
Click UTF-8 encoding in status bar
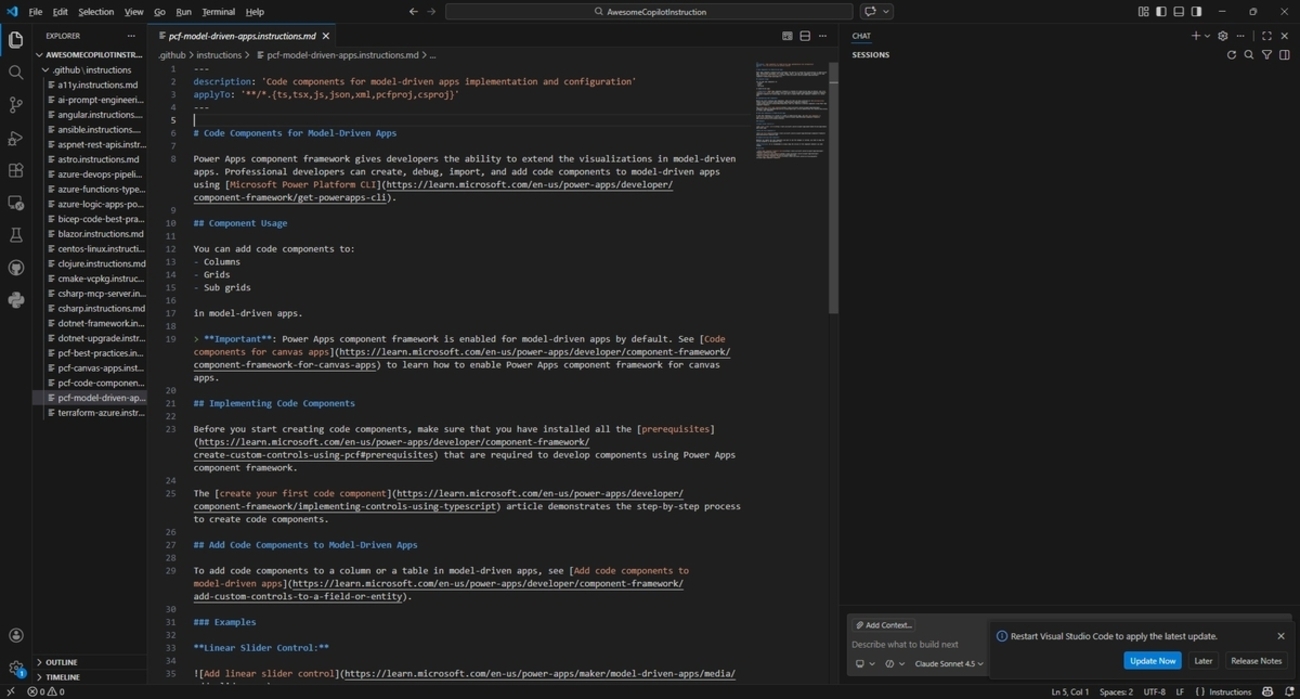1154,692
